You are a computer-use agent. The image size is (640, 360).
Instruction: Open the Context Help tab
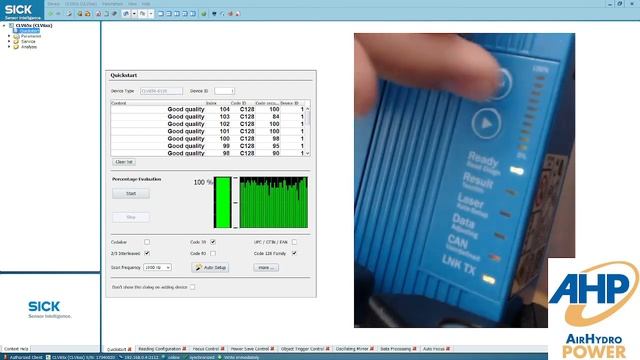tap(16, 349)
